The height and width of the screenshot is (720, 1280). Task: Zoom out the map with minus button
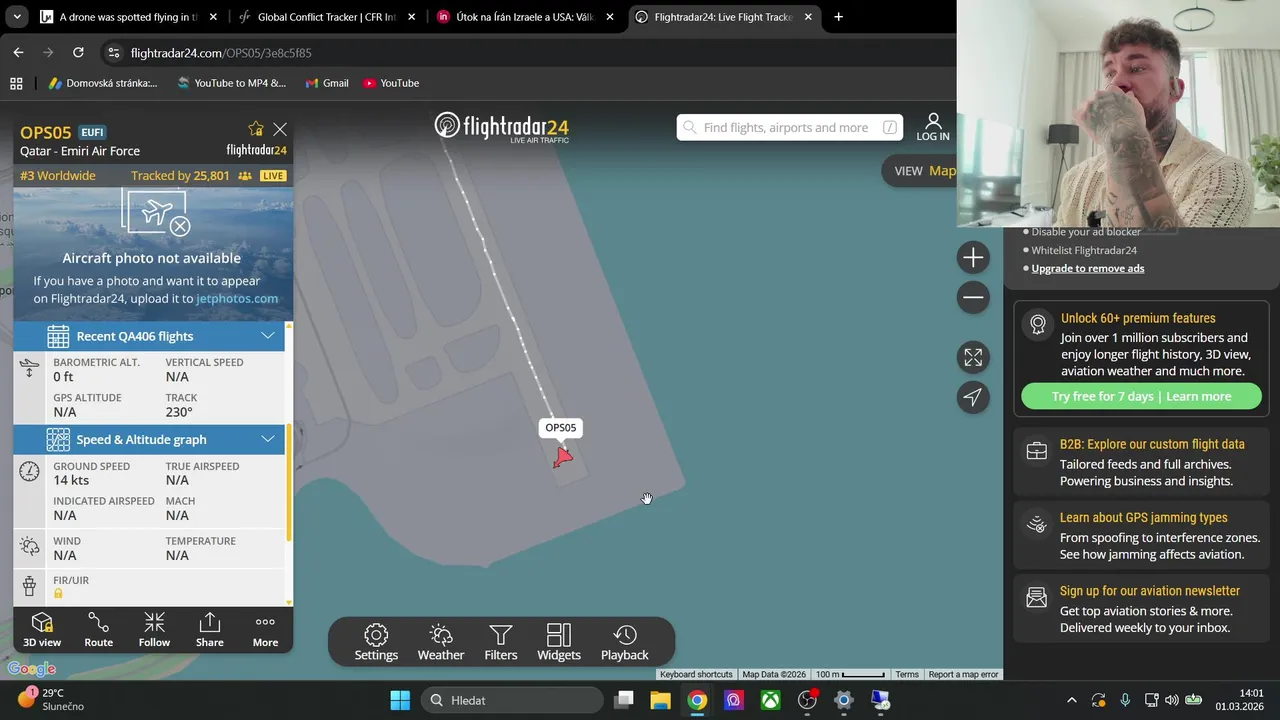point(973,298)
